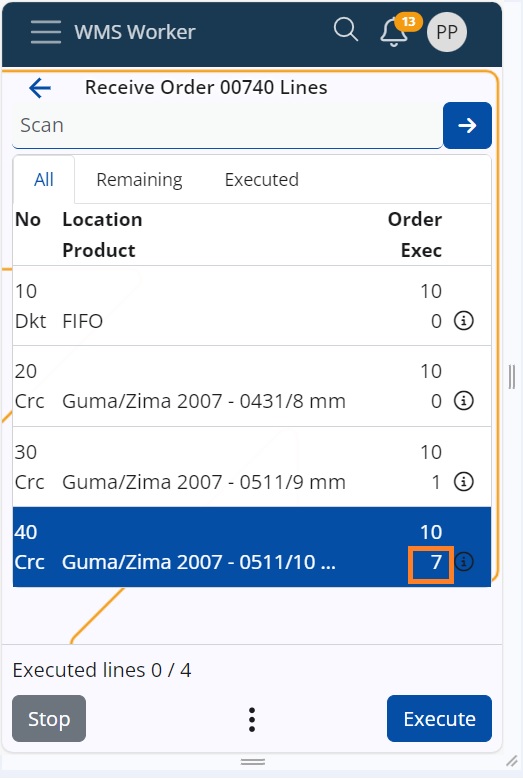
Task: Open the three-dot more options menu
Action: click(252, 719)
